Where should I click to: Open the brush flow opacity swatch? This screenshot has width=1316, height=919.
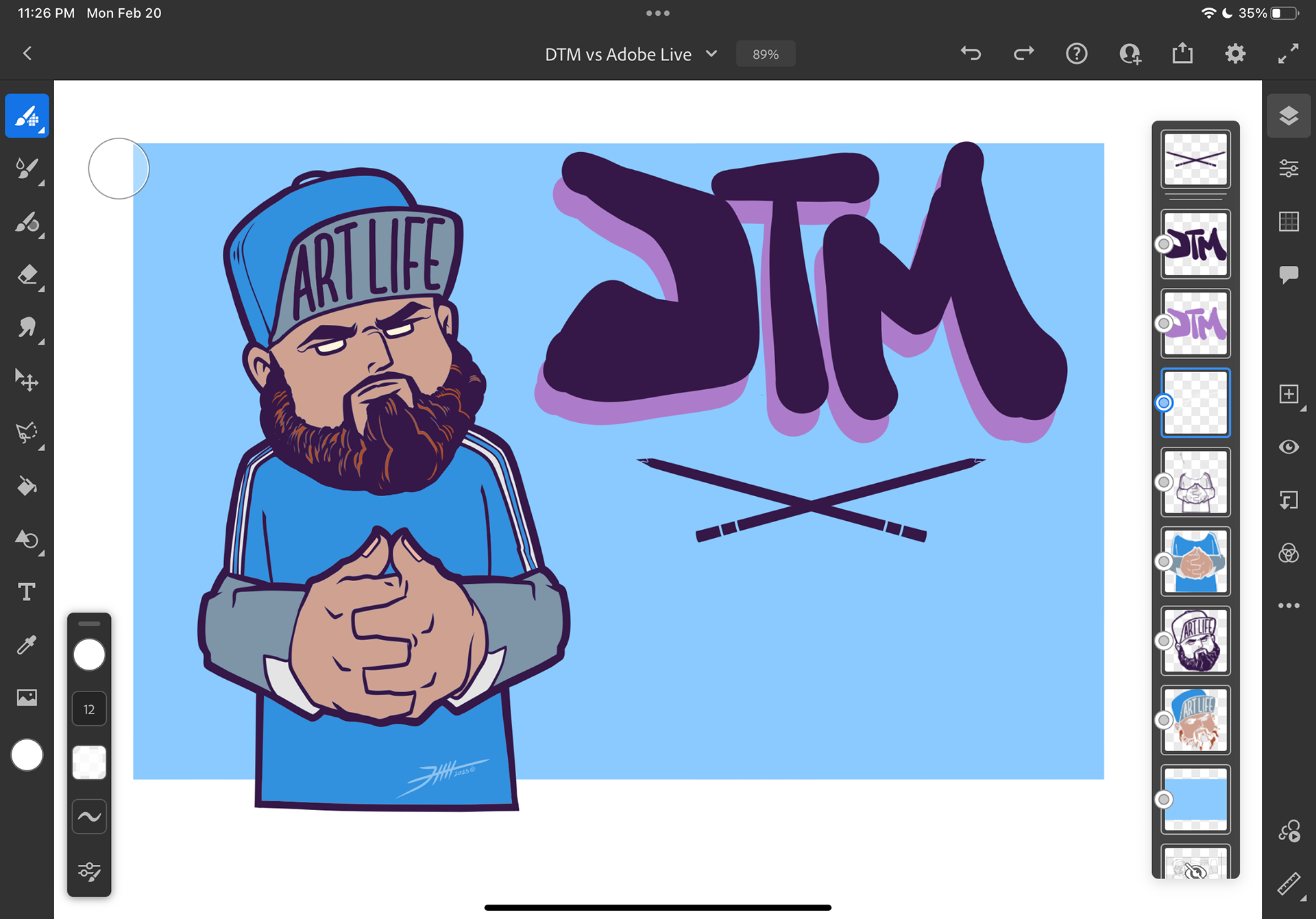pyautogui.click(x=89, y=763)
